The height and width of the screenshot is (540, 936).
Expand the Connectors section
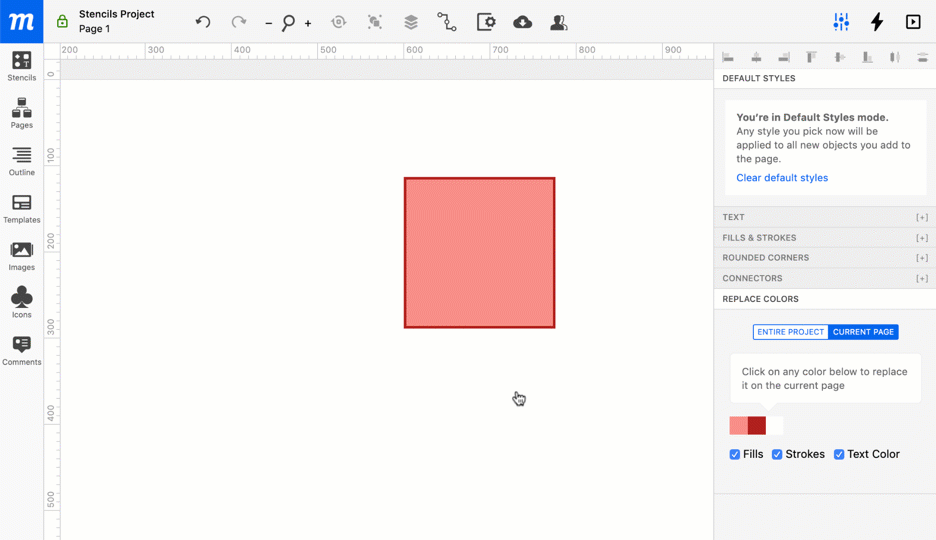tap(825, 278)
